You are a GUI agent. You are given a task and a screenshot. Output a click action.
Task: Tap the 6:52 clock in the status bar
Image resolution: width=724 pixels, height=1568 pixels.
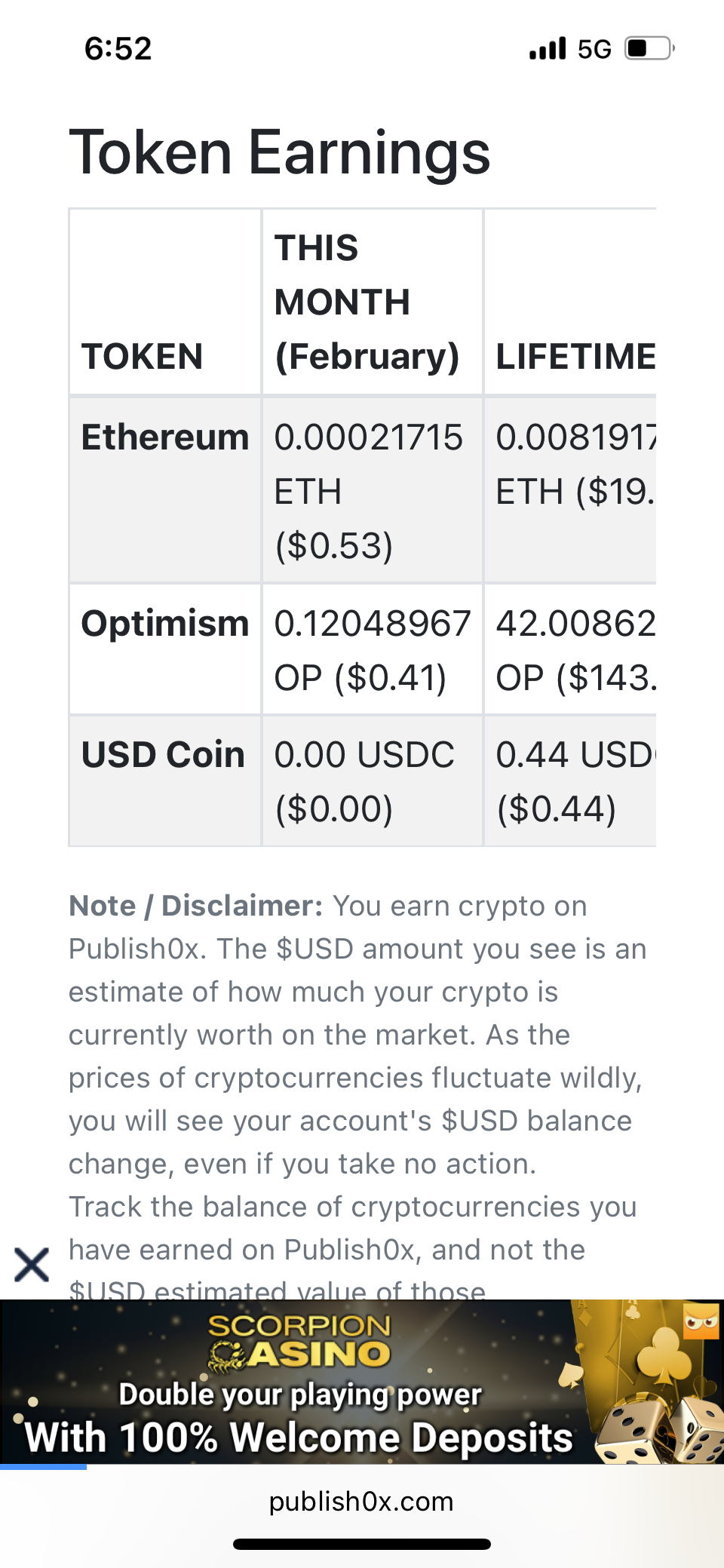(x=118, y=48)
